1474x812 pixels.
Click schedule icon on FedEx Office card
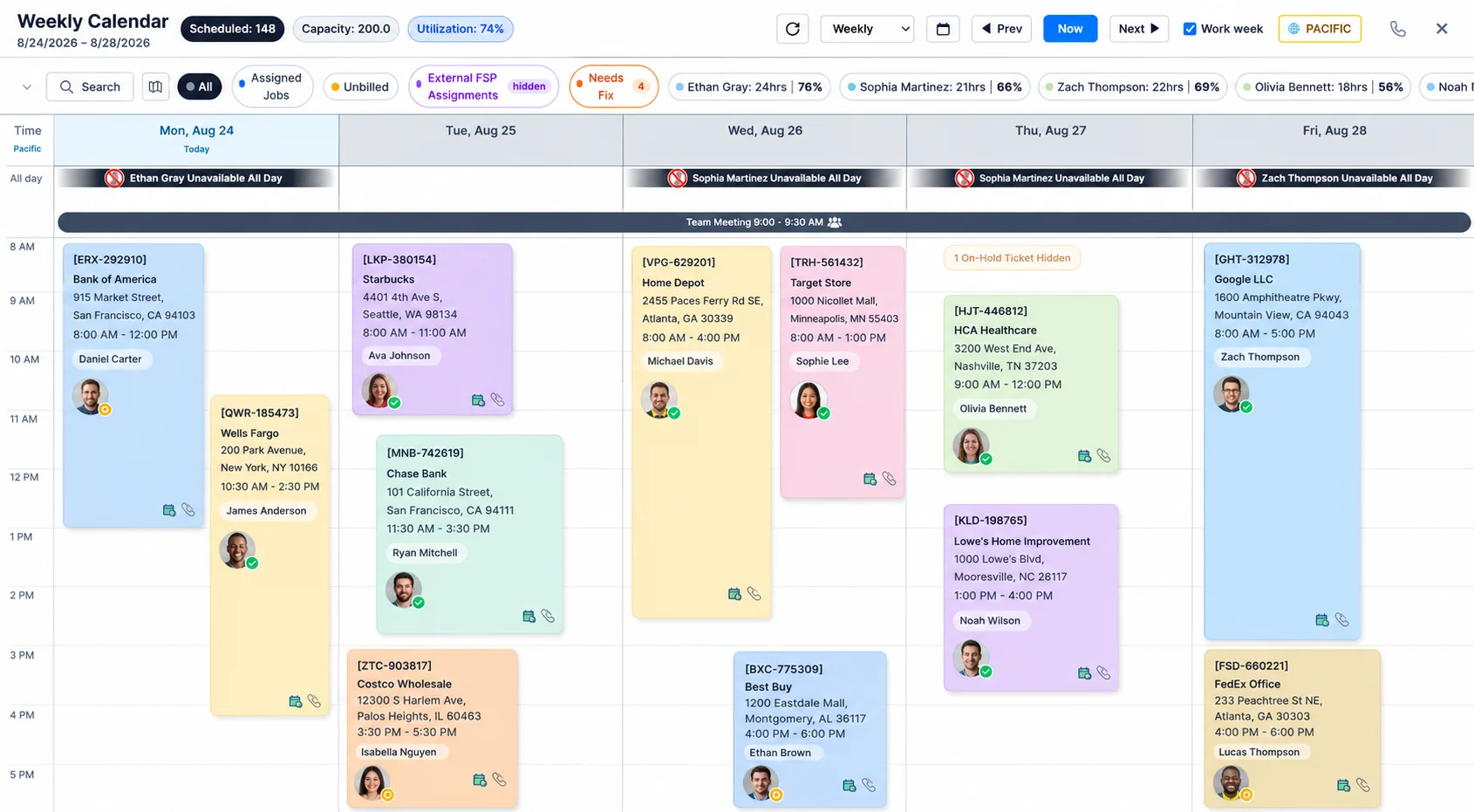pos(1343,785)
